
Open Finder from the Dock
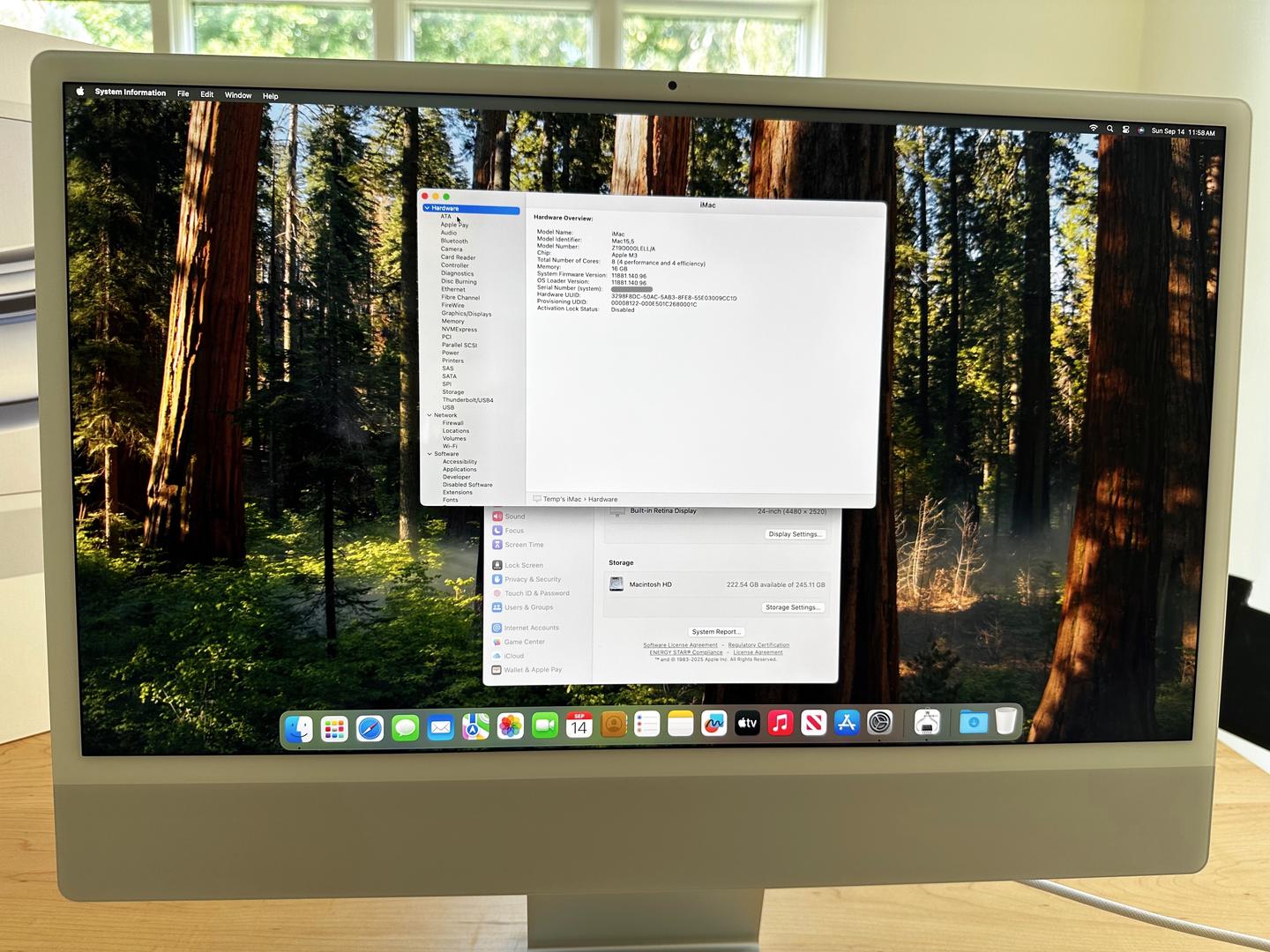point(299,728)
